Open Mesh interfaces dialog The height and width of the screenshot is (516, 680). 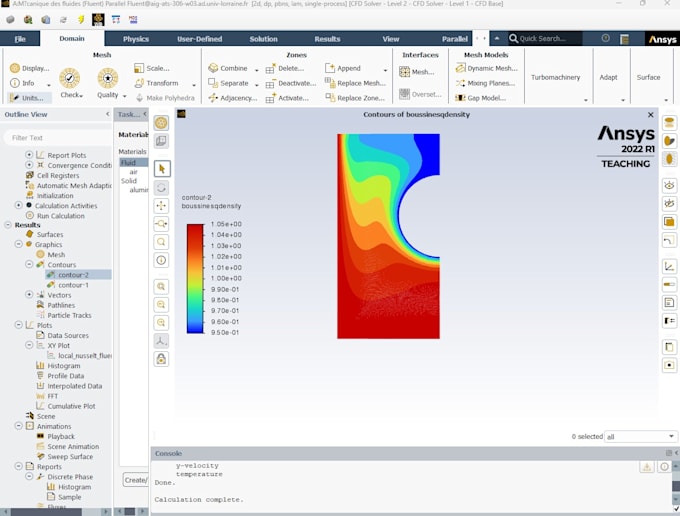pos(417,72)
